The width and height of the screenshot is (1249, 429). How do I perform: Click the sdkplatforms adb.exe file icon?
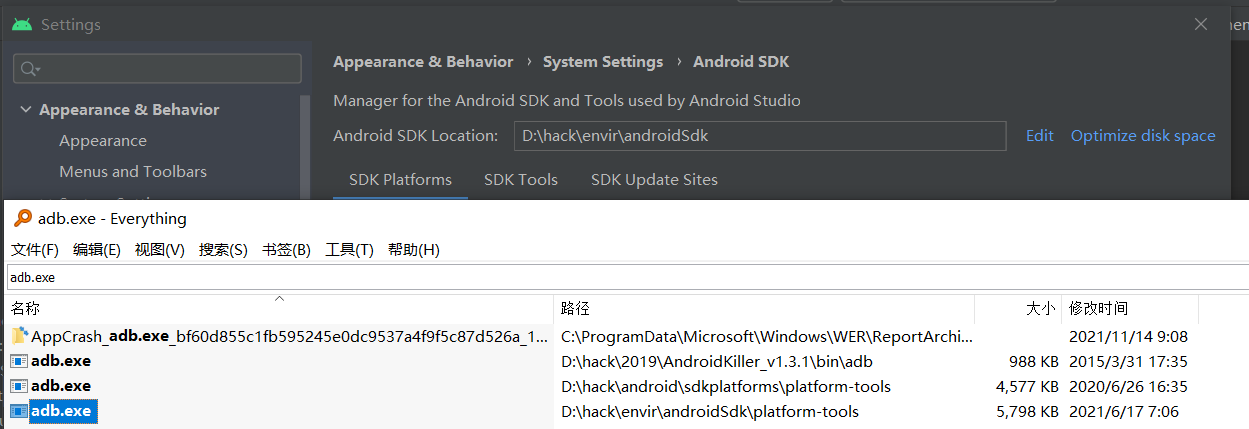click(19, 386)
